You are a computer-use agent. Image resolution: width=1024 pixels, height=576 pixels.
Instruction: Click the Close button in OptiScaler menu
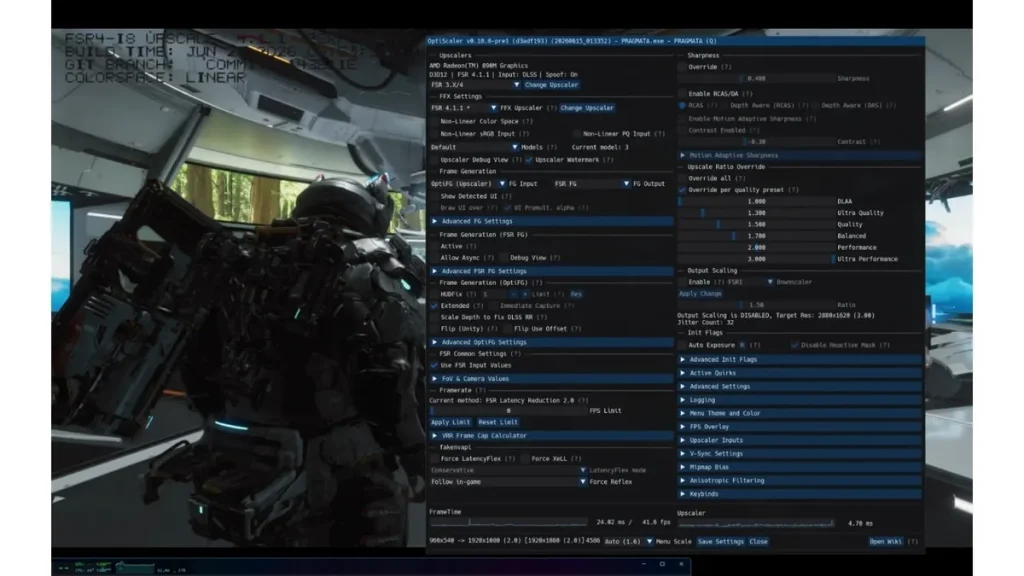coord(758,541)
